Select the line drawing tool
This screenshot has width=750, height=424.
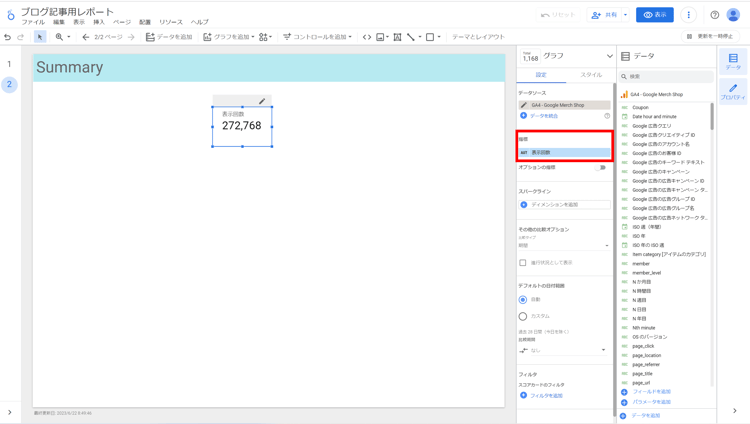(411, 37)
